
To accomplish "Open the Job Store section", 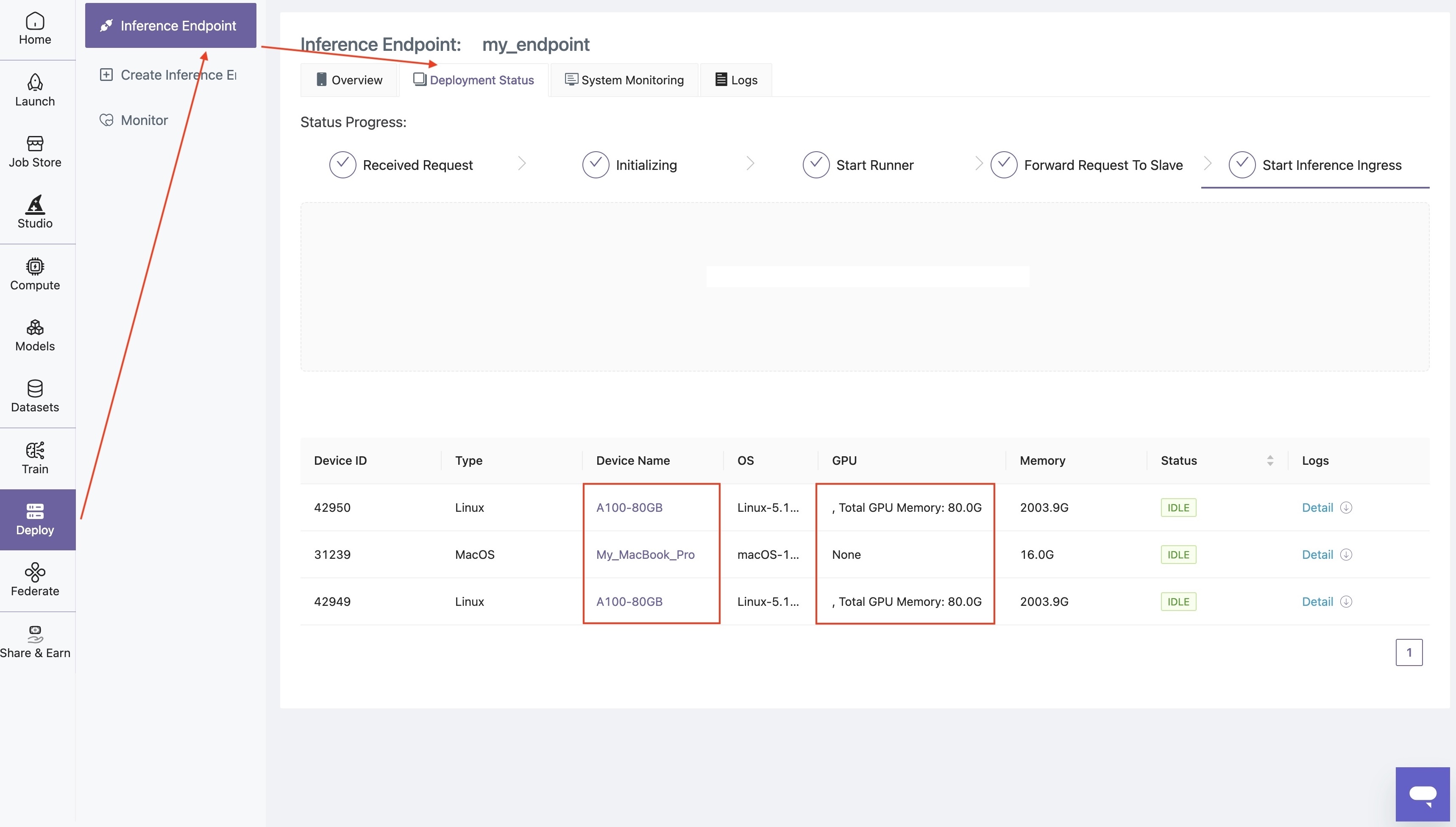I will click(x=35, y=152).
